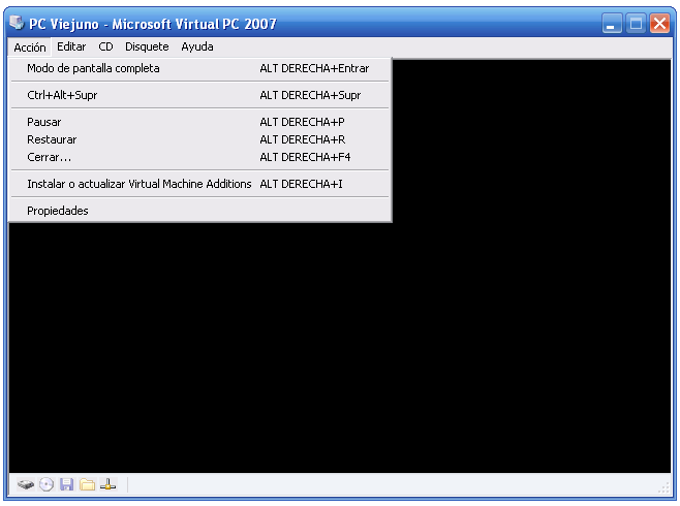680x506 pixels.
Task: Choose Restaurar to reset the machine
Action: pyautogui.click(x=200, y=140)
